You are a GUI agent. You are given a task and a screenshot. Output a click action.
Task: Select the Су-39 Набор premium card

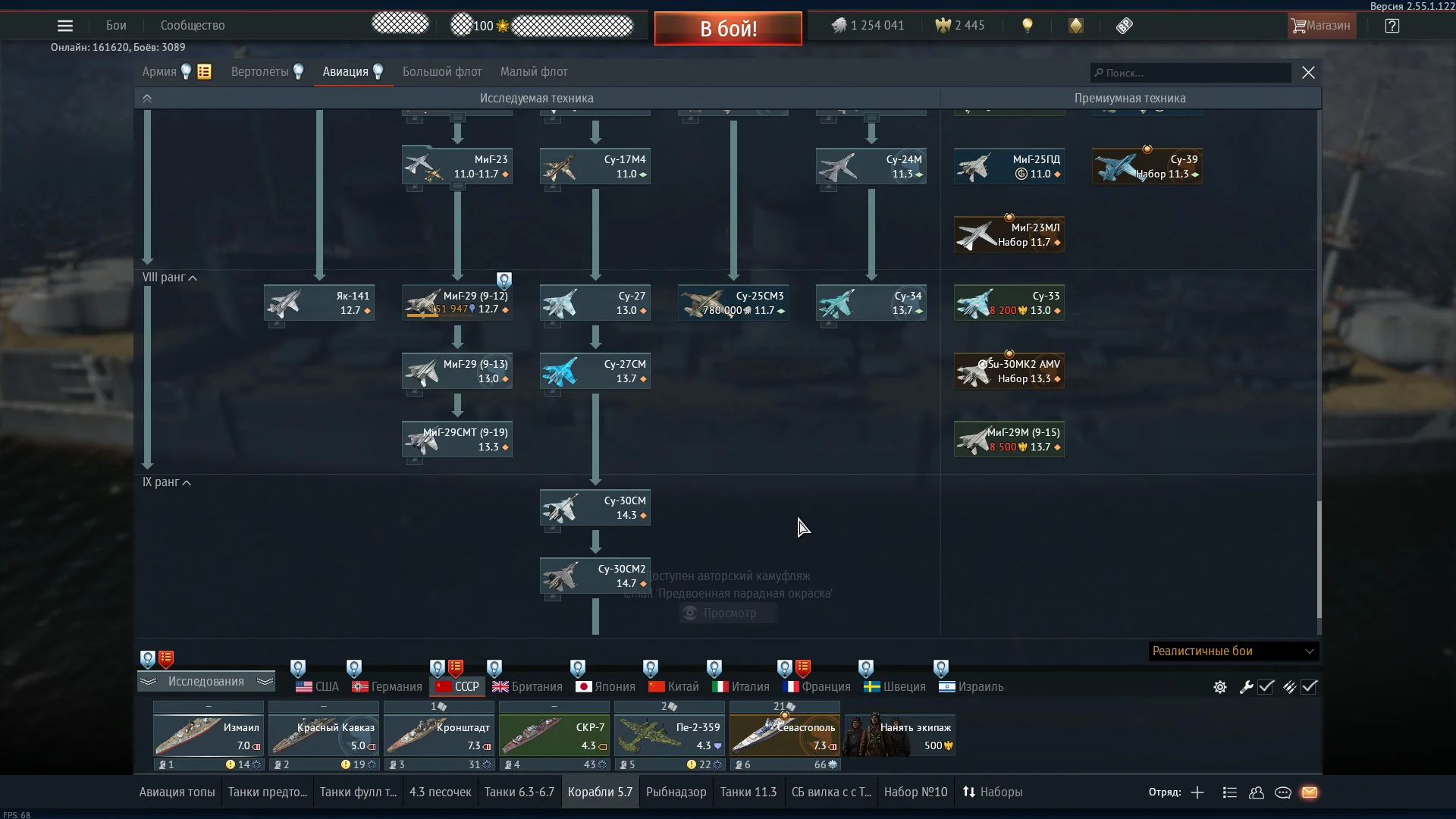[x=1147, y=166]
